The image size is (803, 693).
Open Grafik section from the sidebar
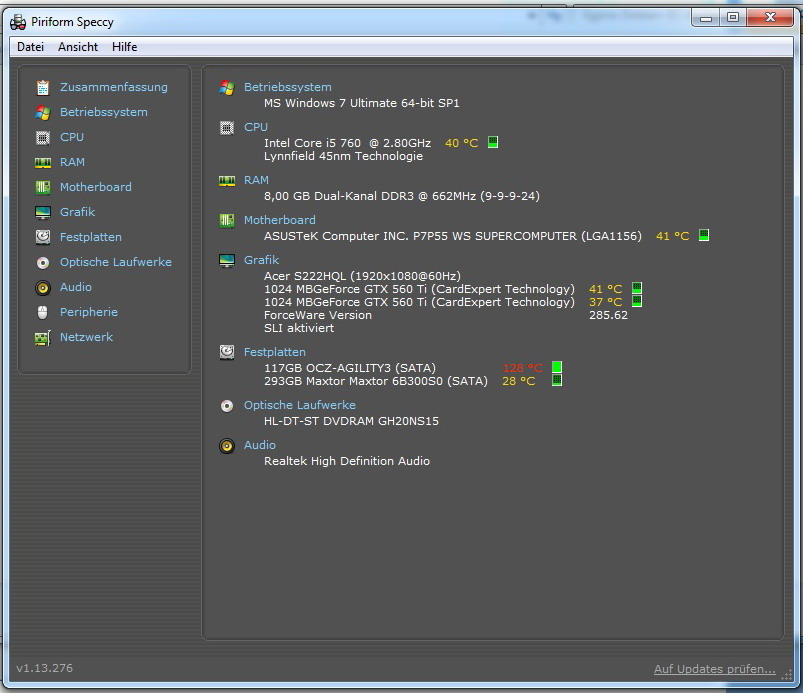pos(77,212)
